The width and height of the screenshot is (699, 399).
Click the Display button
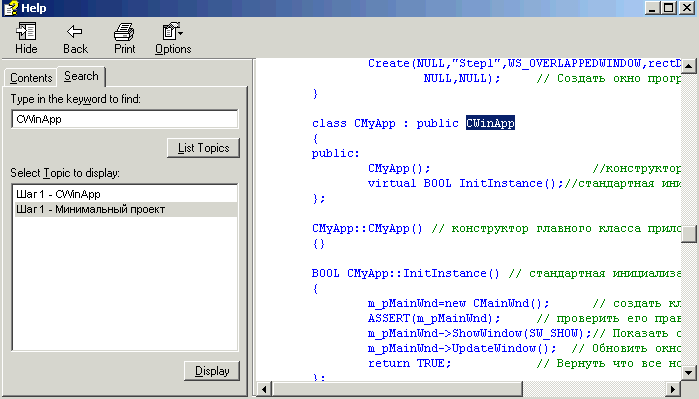pyautogui.click(x=212, y=371)
